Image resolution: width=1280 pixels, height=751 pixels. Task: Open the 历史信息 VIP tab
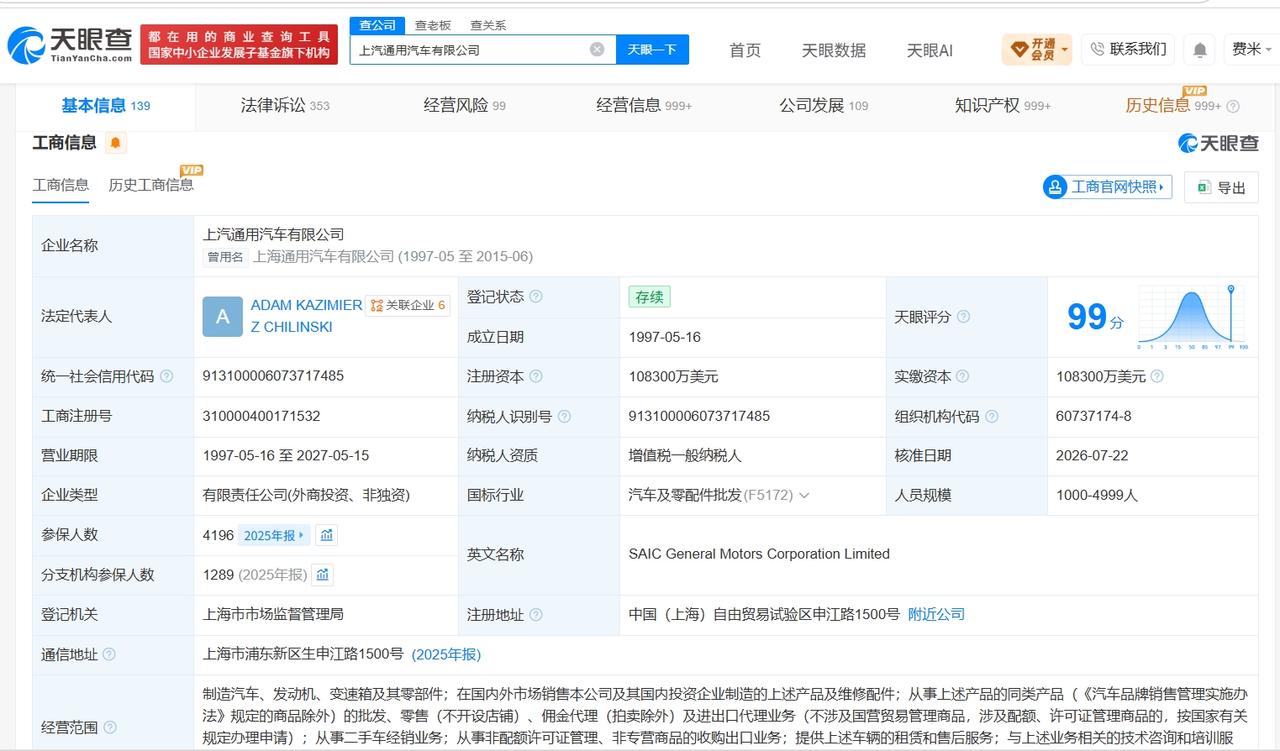click(1173, 105)
